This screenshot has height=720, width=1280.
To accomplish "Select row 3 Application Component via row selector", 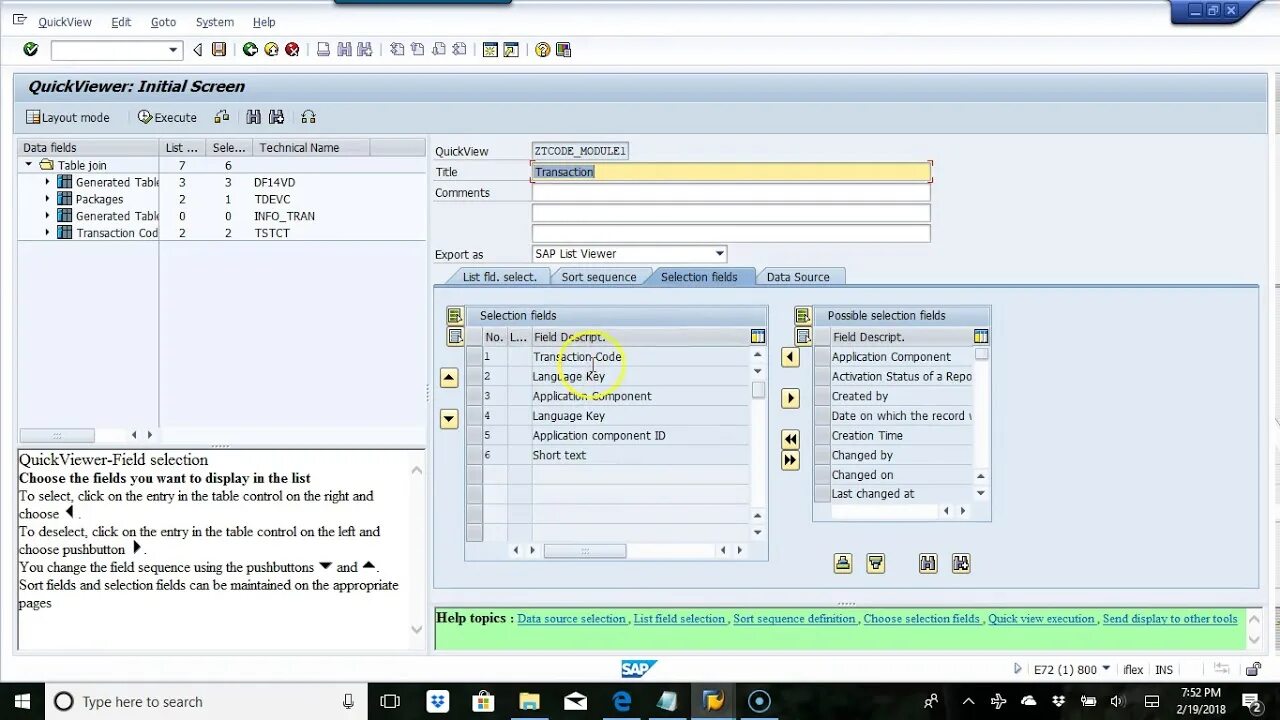I will tap(474, 396).
